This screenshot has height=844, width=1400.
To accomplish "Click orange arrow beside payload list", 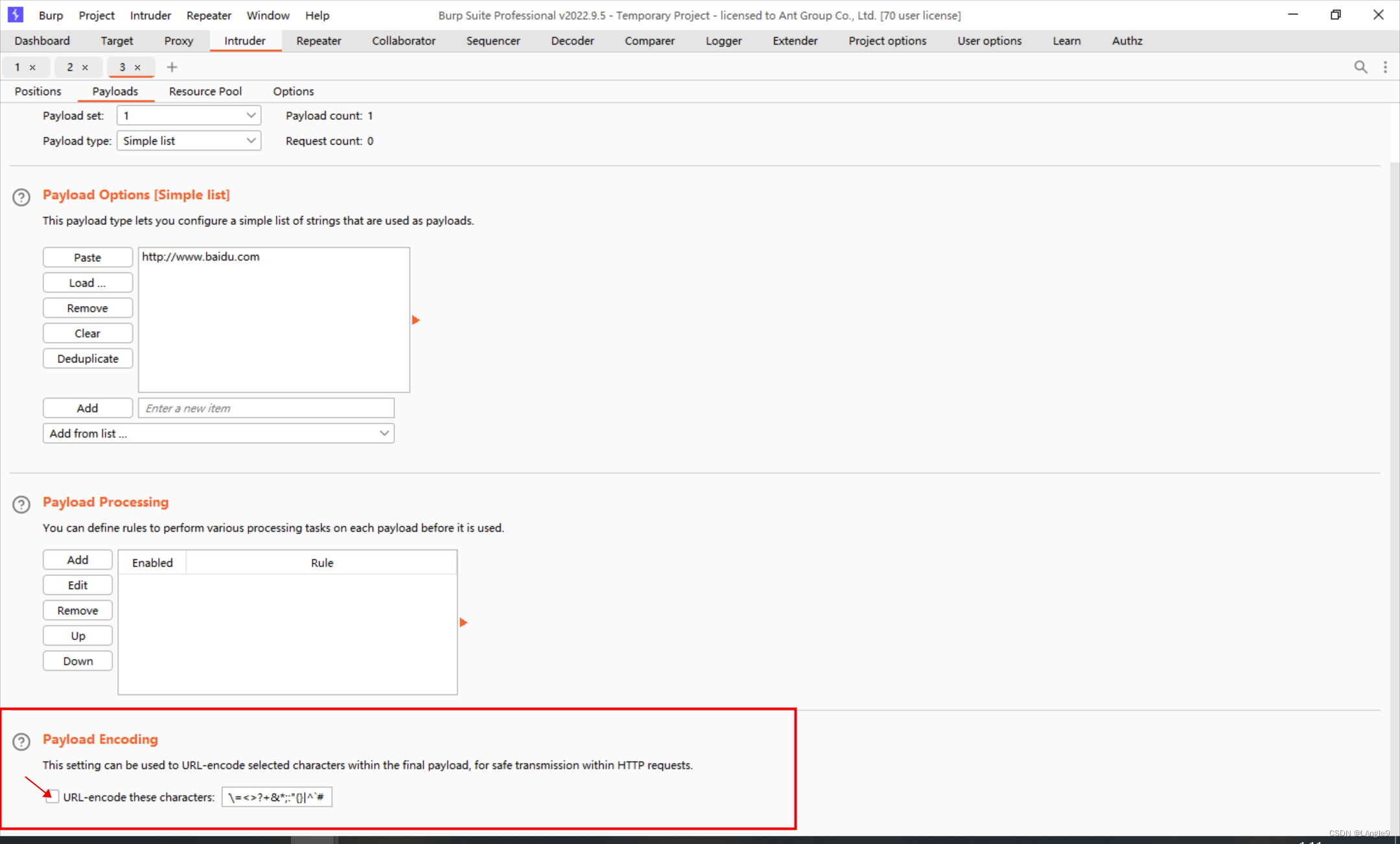I will pos(416,320).
